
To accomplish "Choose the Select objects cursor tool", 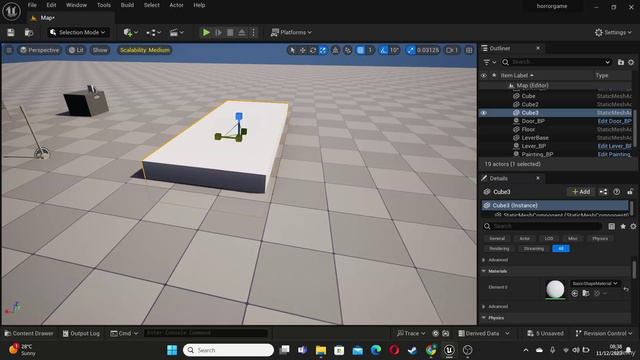I will pos(292,50).
